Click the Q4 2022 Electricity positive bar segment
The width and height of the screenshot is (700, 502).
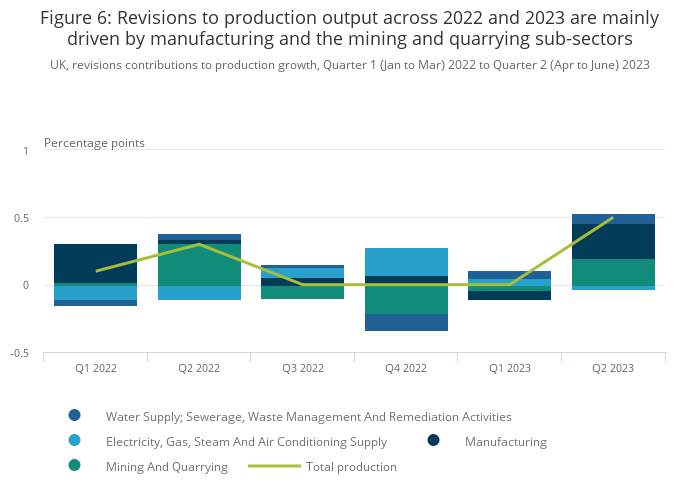coord(406,262)
